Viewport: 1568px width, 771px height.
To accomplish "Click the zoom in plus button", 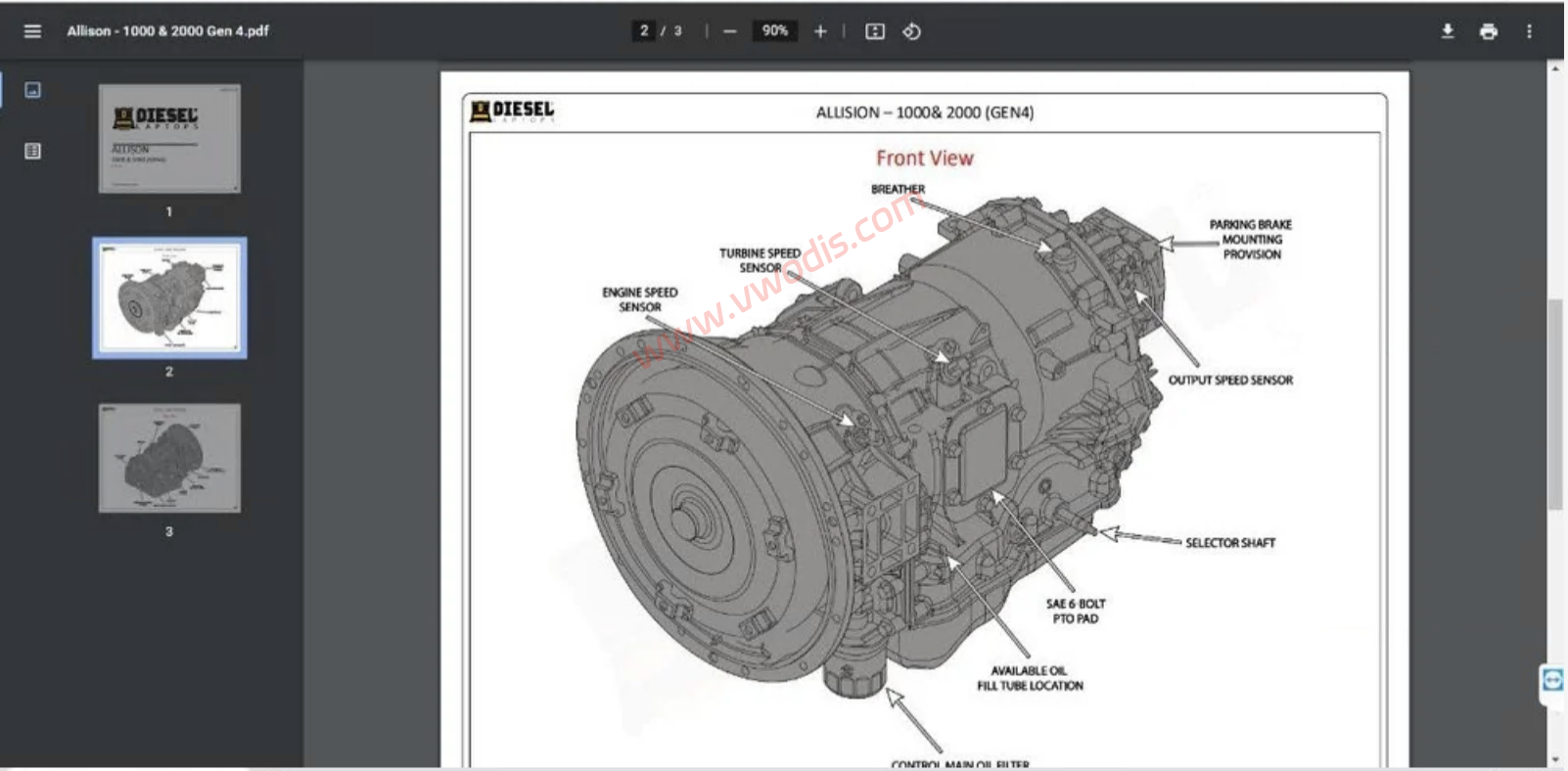I will [x=820, y=31].
